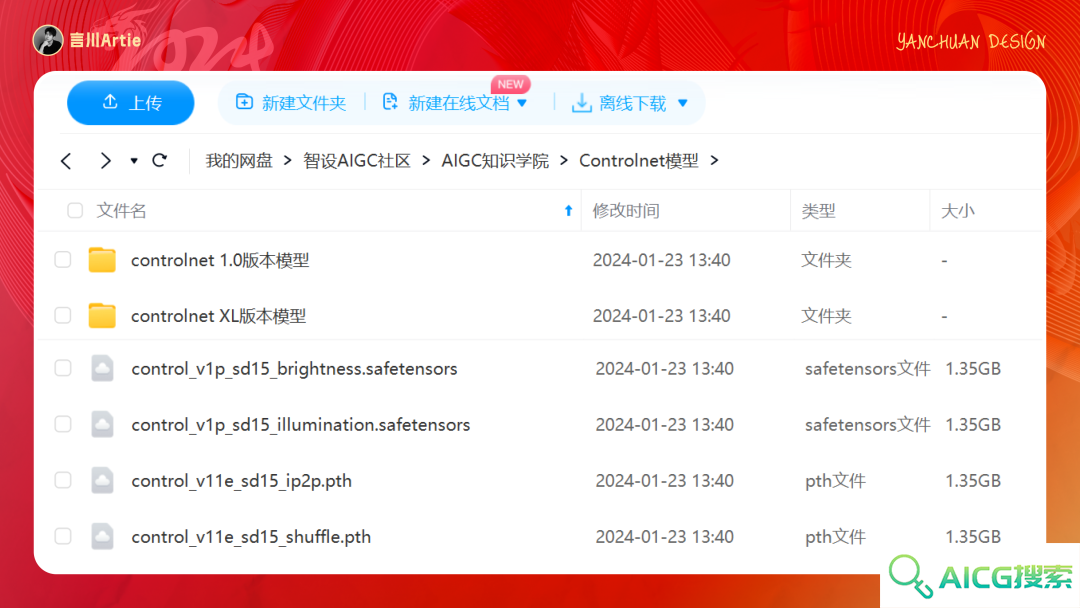The image size is (1080, 608).
Task: Toggle the select-all checkbox in header
Action: point(75,211)
